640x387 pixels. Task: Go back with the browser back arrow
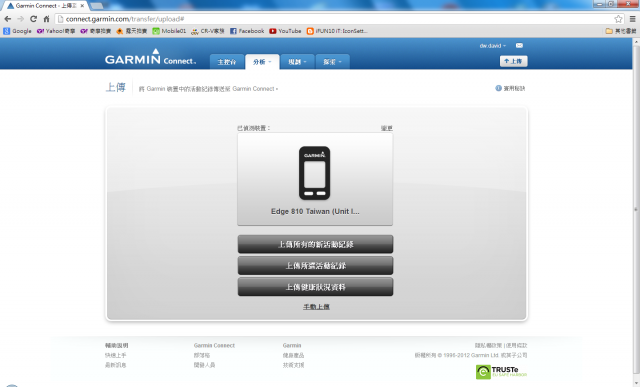coord(7,19)
